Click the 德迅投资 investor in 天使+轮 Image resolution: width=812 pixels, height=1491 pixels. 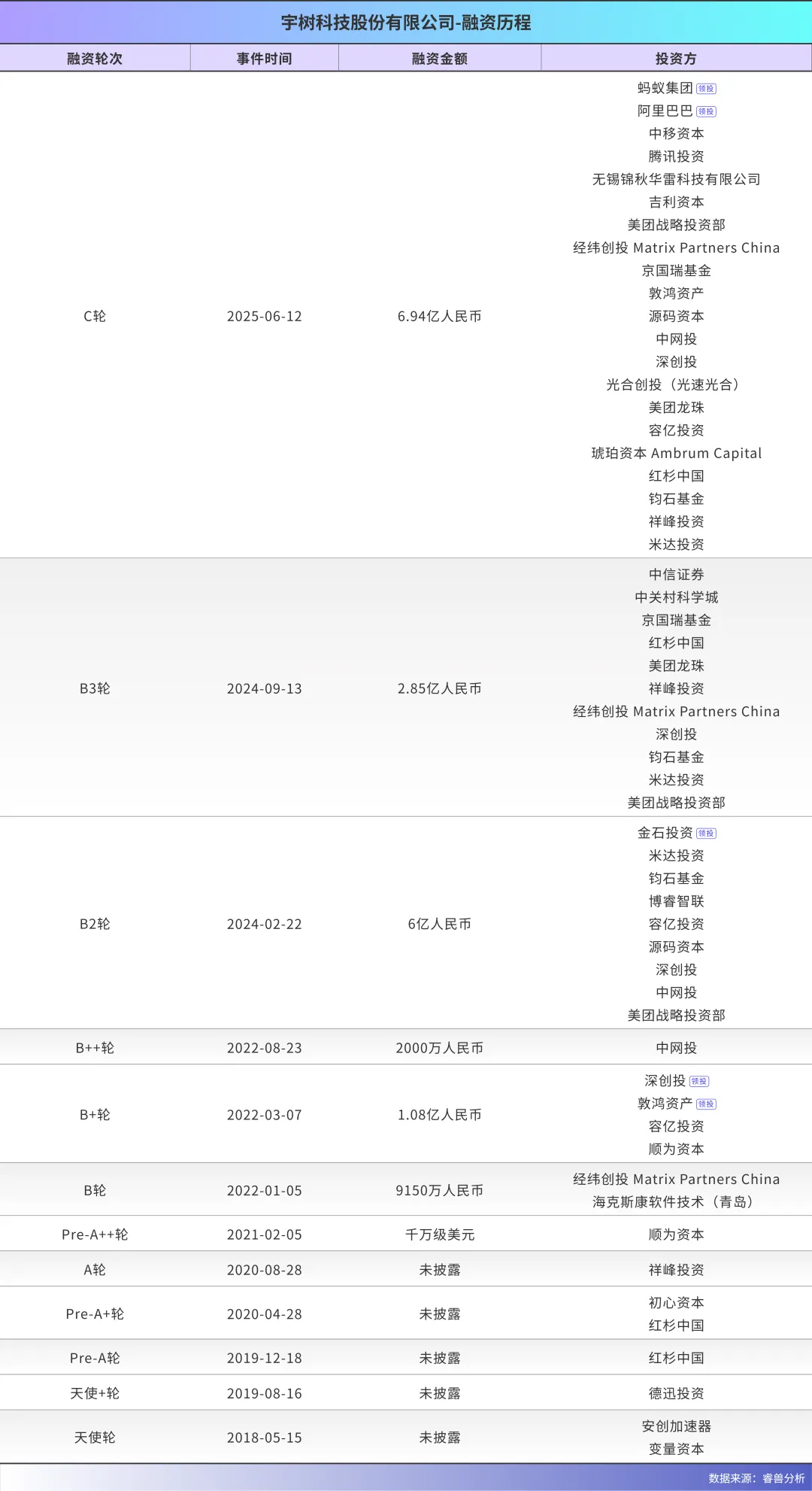(x=676, y=1393)
